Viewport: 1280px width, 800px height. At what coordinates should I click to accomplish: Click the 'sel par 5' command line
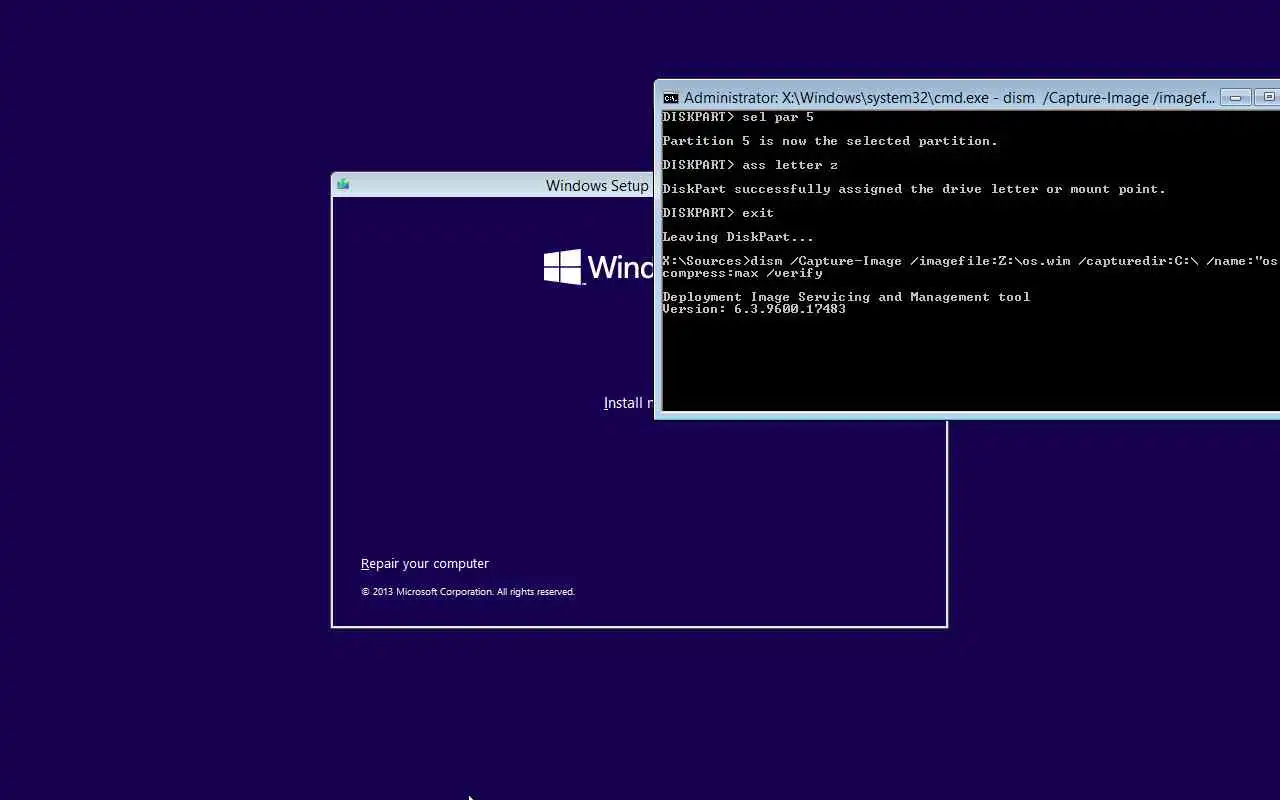[x=738, y=117]
